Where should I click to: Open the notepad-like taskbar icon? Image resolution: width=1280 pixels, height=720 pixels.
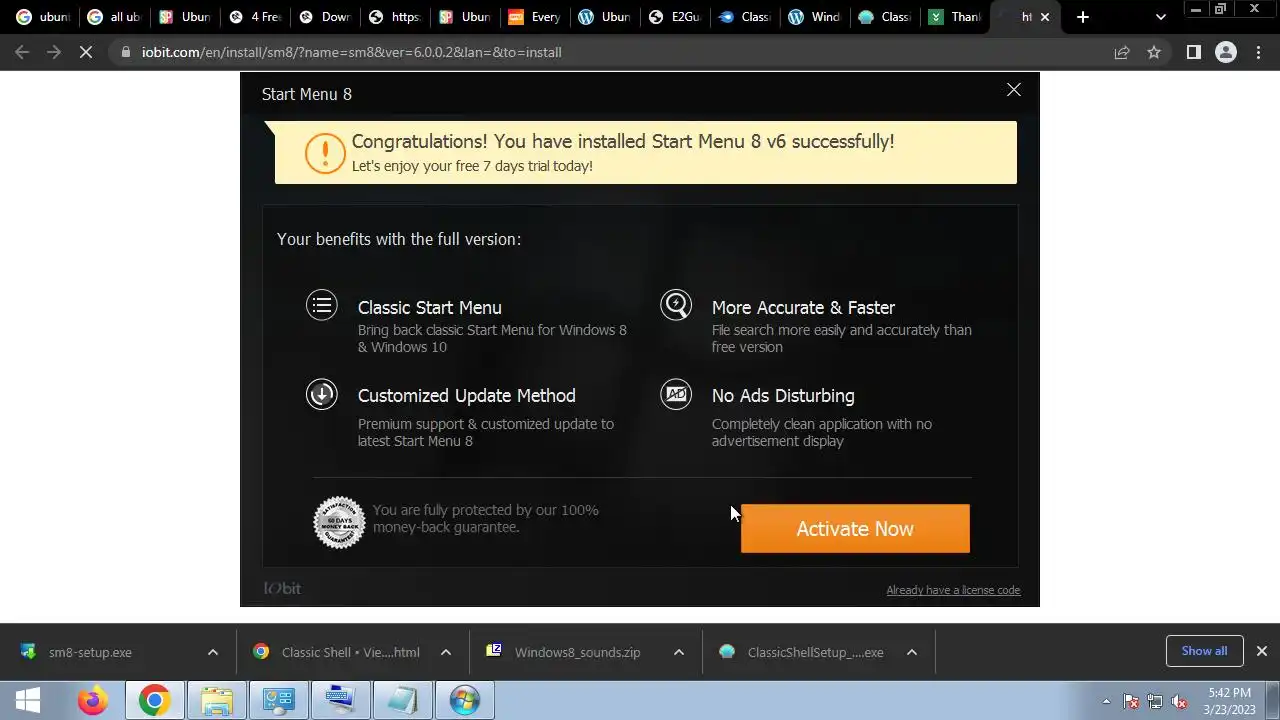(402, 701)
